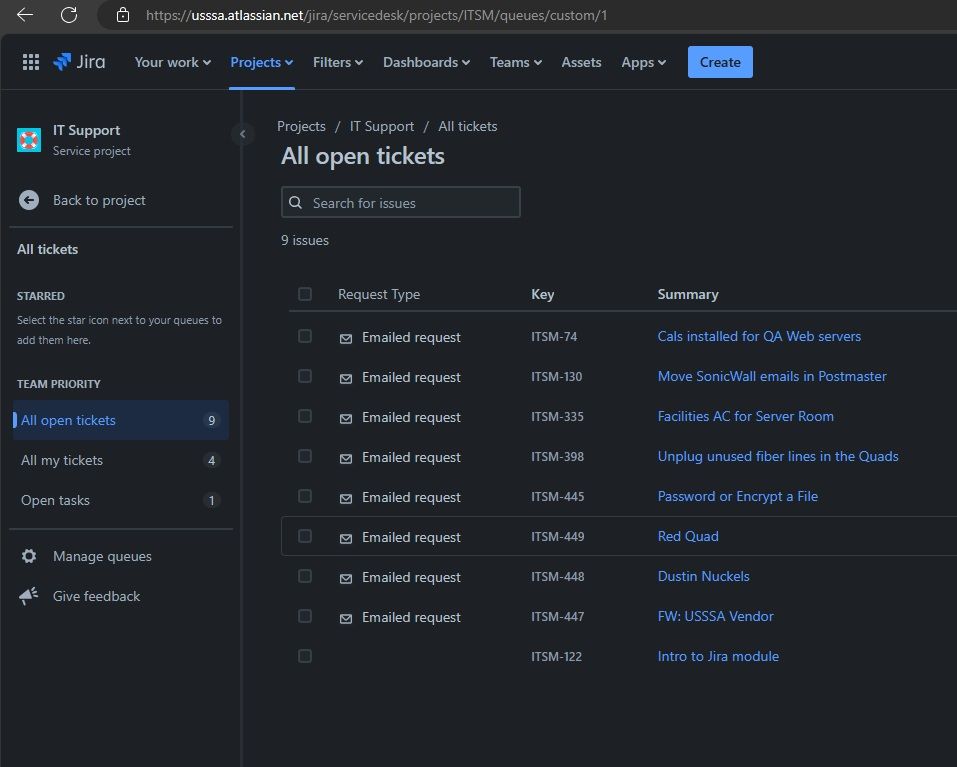Image resolution: width=957 pixels, height=767 pixels.
Task: Click the Create button
Action: coord(720,62)
